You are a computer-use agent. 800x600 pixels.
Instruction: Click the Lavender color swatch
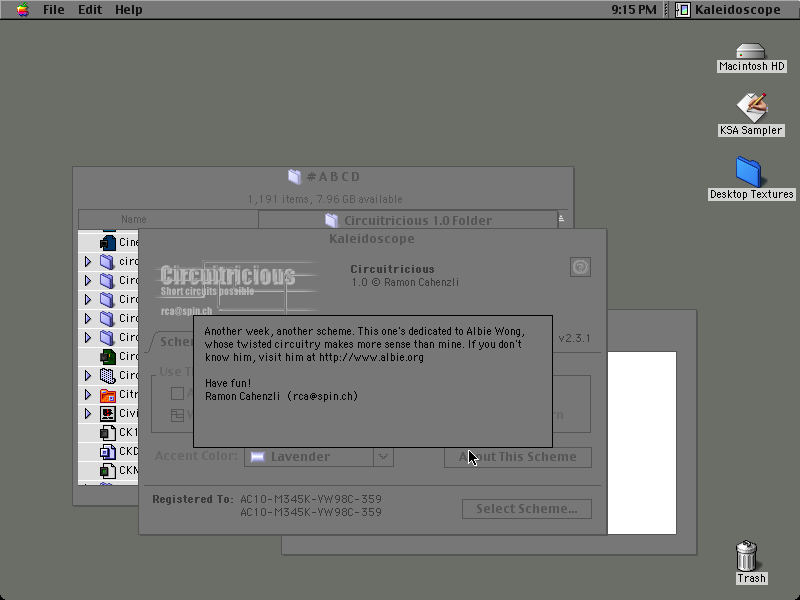(258, 457)
